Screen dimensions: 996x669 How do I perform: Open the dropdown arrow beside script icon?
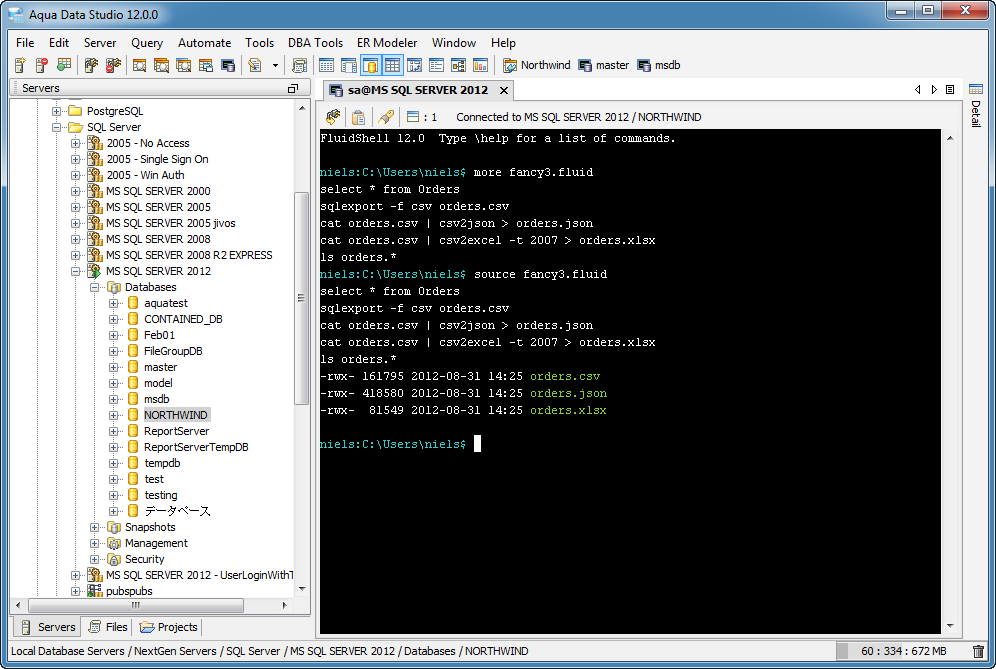(275, 65)
